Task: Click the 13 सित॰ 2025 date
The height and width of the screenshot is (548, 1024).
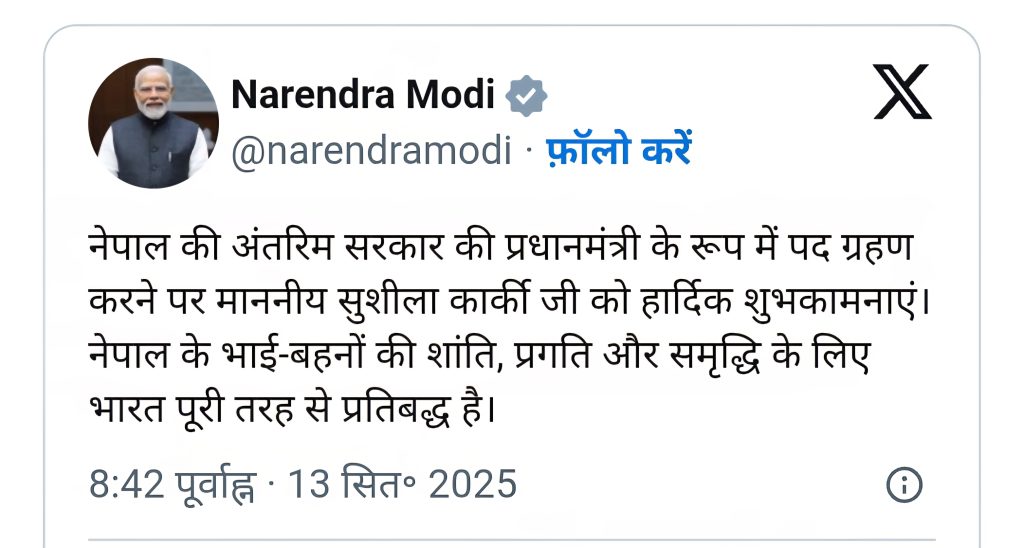Action: pyautogui.click(x=402, y=485)
